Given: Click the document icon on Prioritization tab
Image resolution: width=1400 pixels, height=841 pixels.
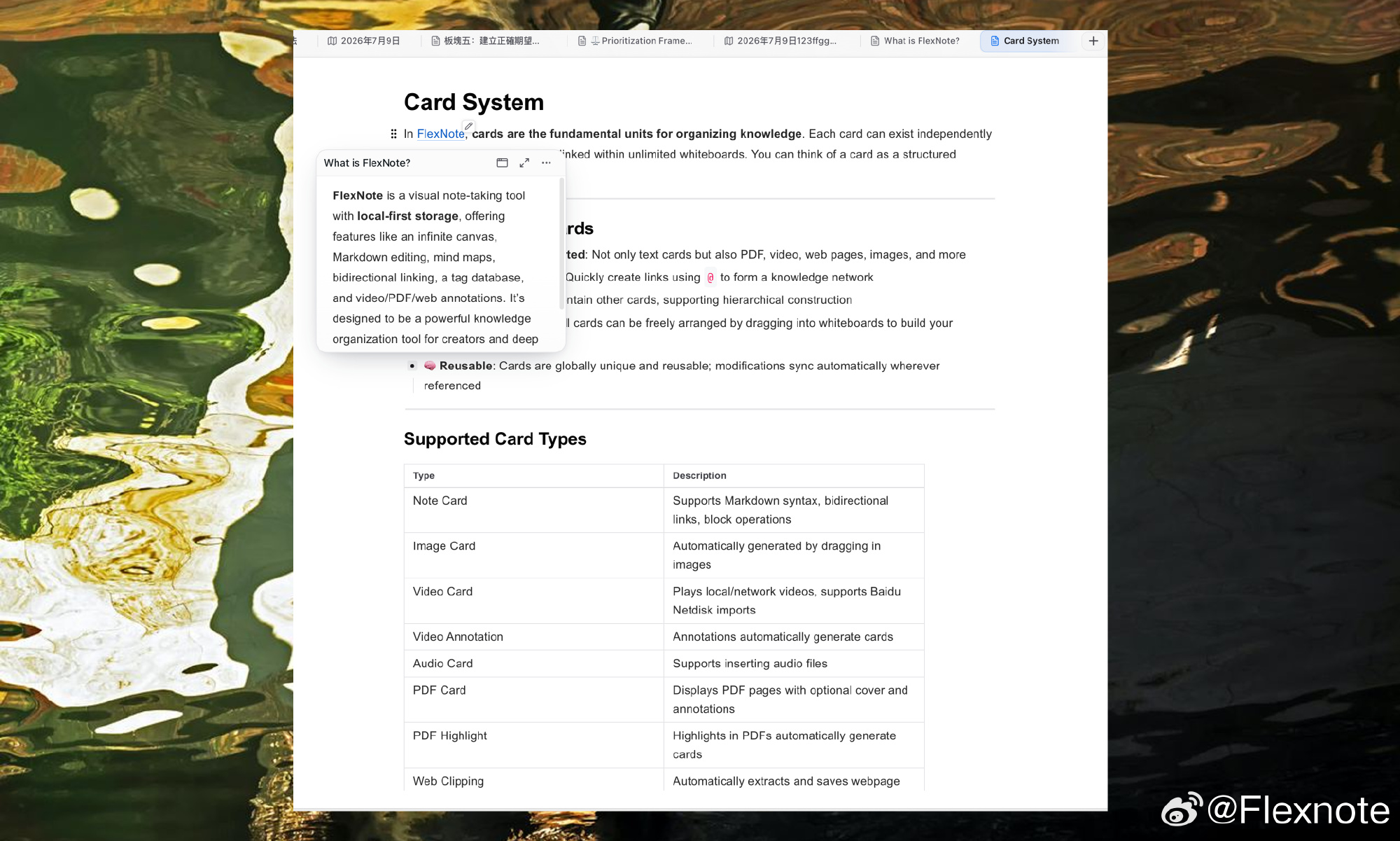Looking at the screenshot, I should coord(582,41).
